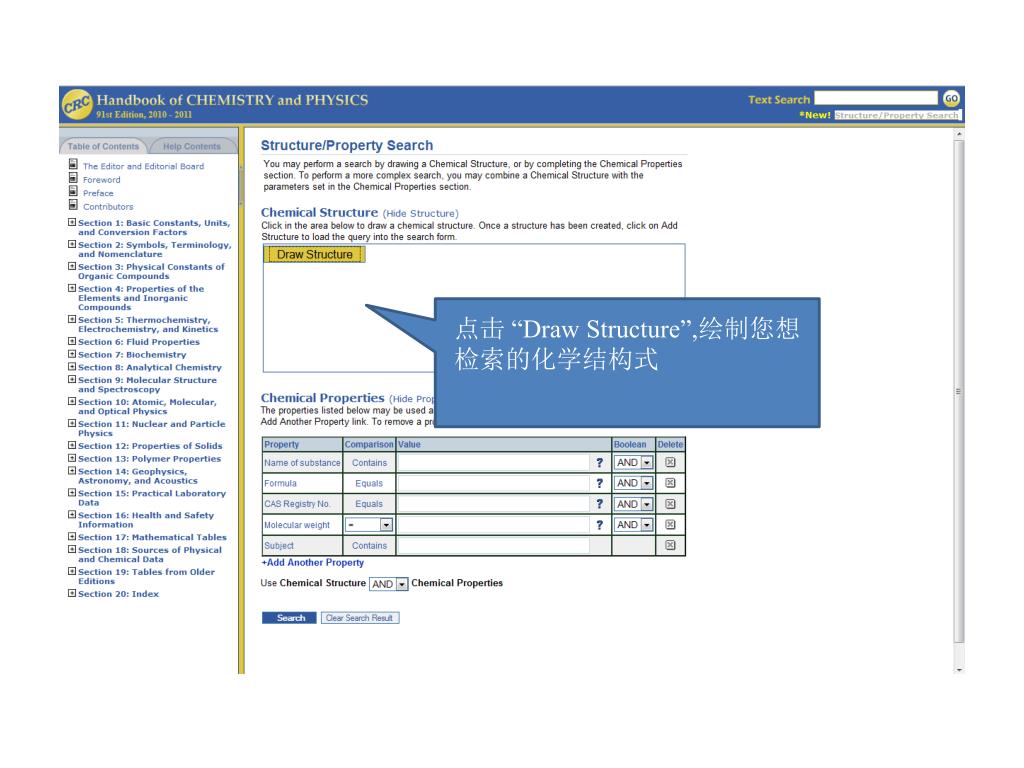Click CAS Registry No. value field
This screenshot has width=1024, height=768.
tap(493, 504)
